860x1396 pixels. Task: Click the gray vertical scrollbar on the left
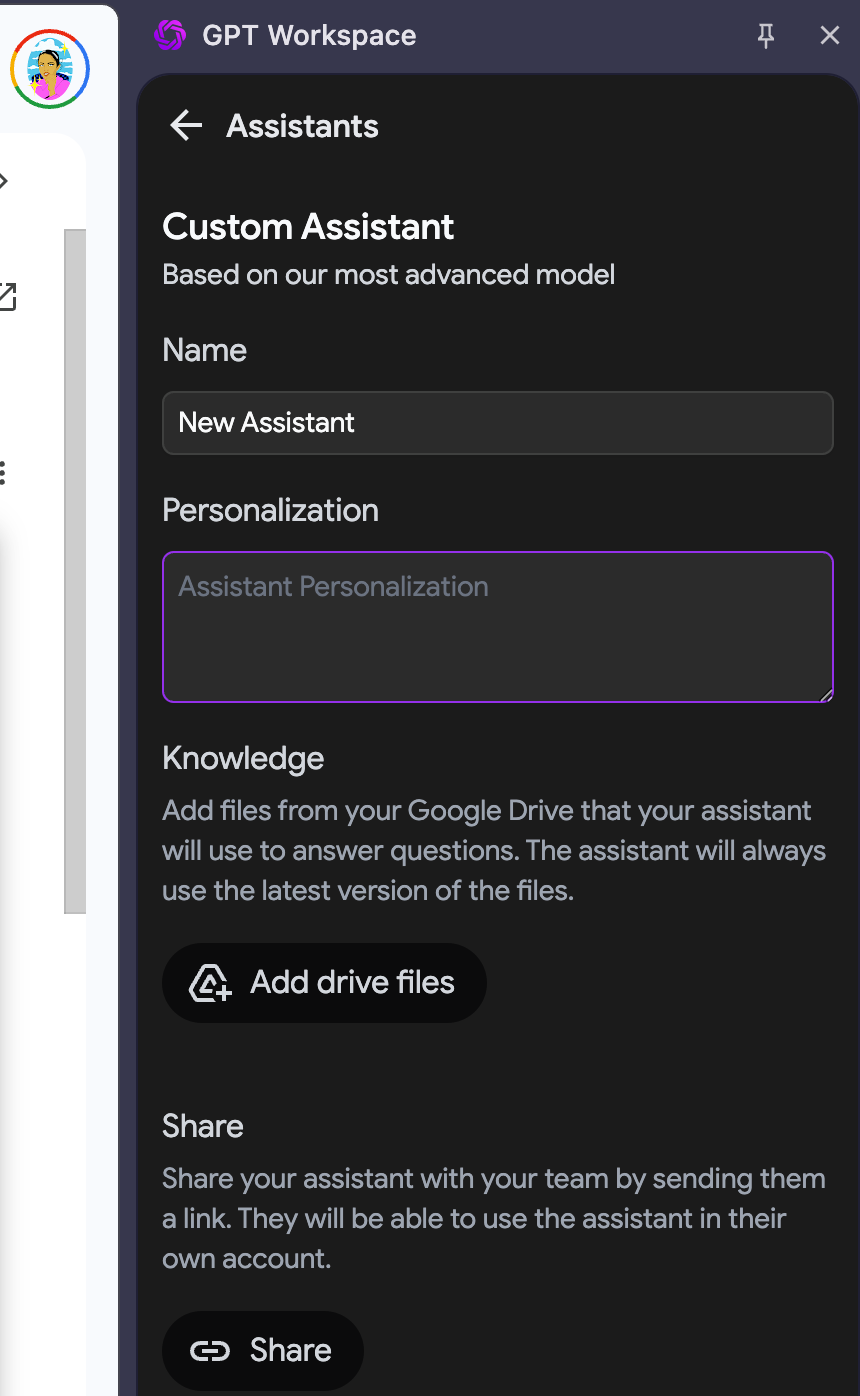(x=75, y=570)
